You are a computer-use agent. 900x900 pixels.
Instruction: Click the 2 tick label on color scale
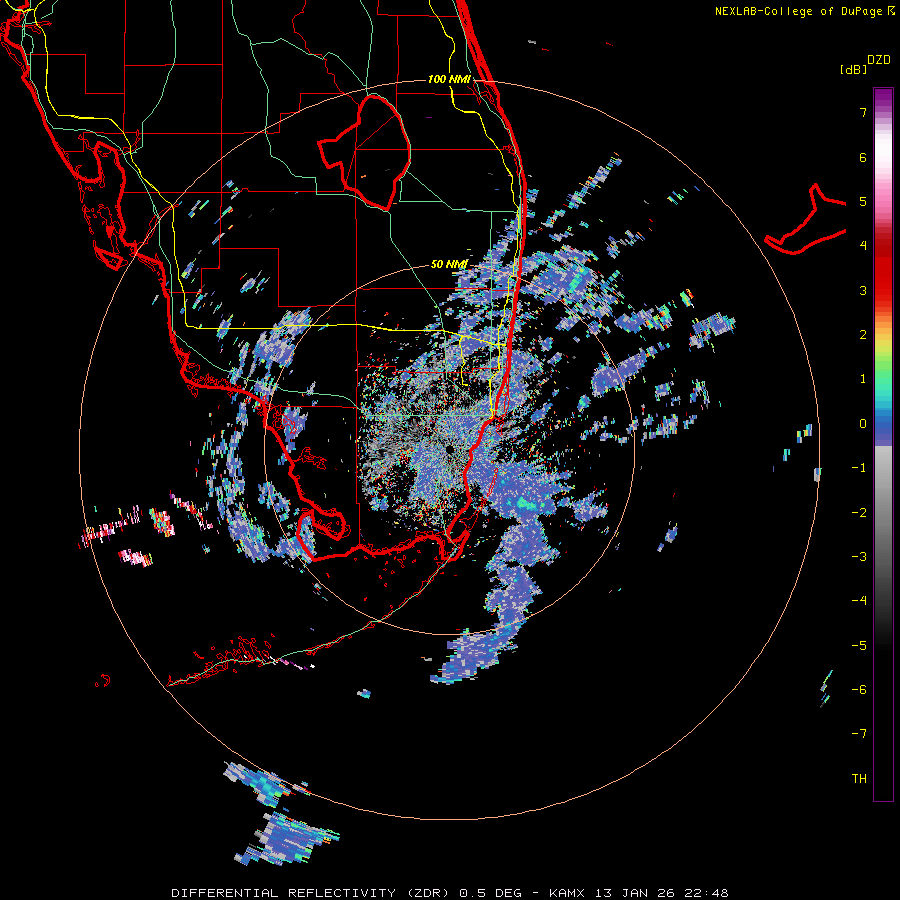(x=863, y=335)
